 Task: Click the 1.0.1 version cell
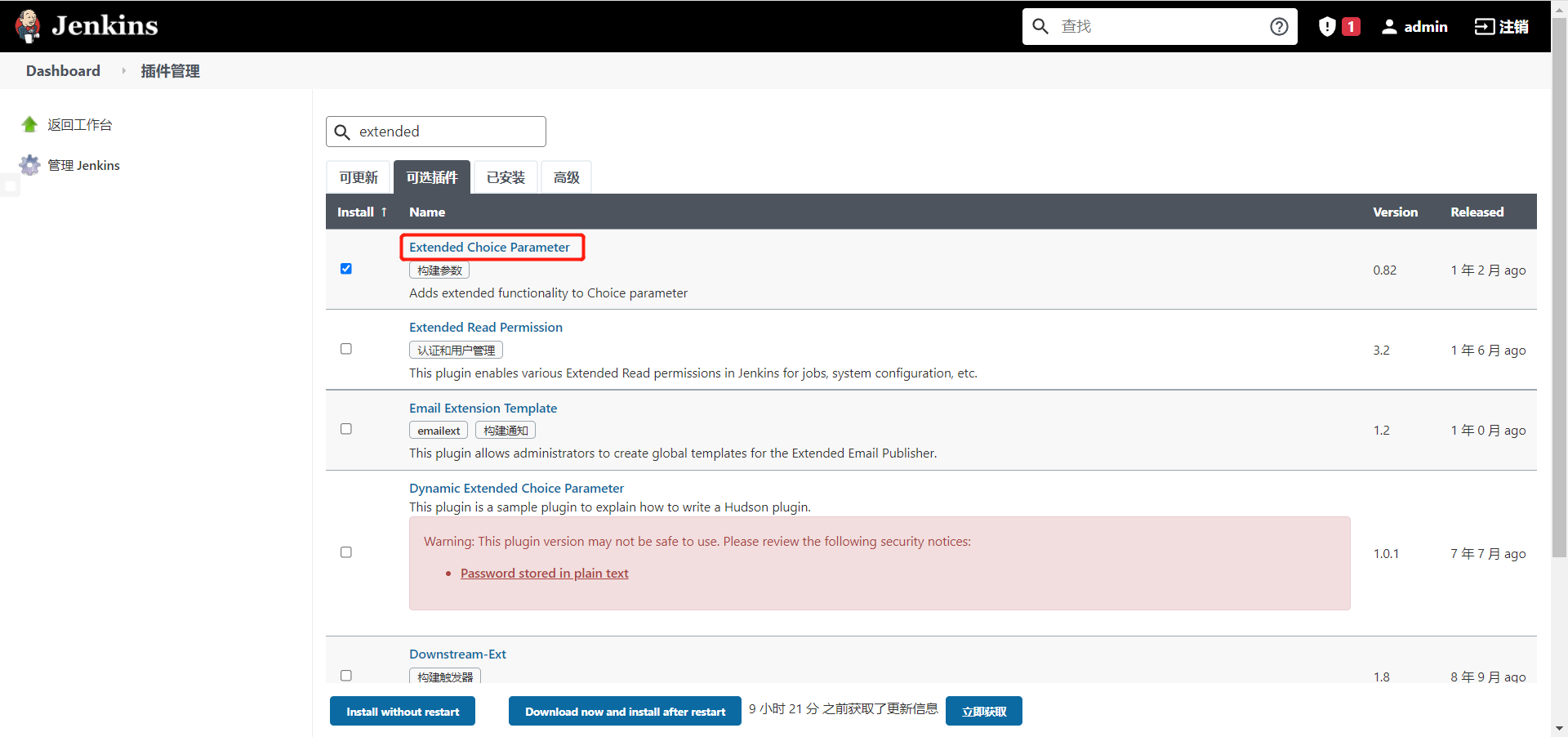pyautogui.click(x=1386, y=553)
